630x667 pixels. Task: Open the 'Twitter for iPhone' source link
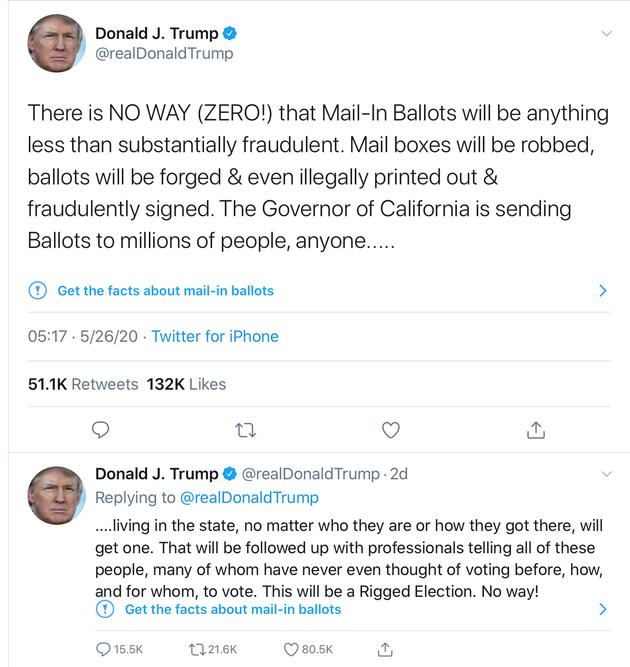(x=215, y=336)
